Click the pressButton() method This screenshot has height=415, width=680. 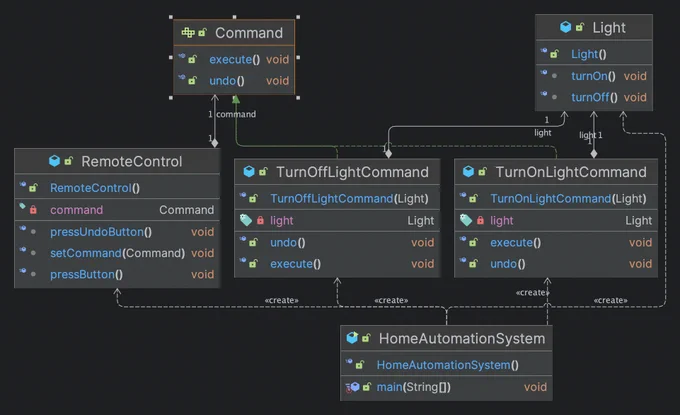click(x=86, y=274)
